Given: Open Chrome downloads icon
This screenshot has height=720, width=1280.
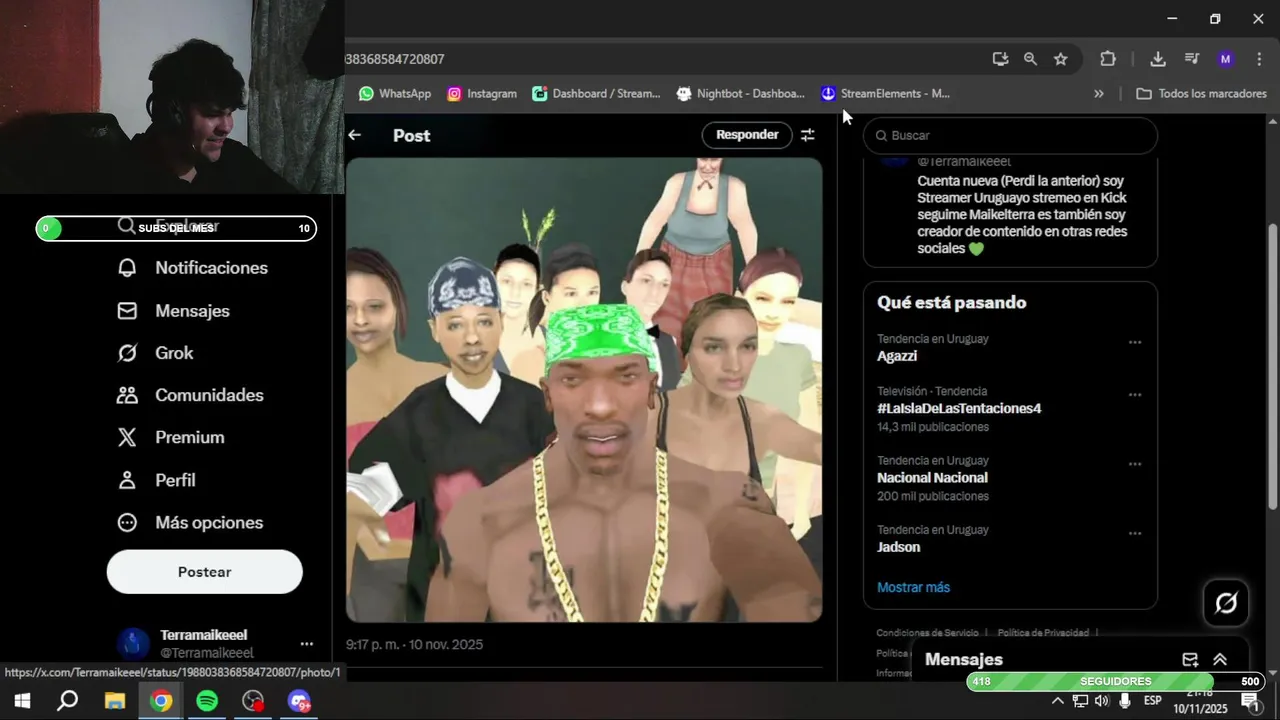Looking at the screenshot, I should click(x=1158, y=59).
